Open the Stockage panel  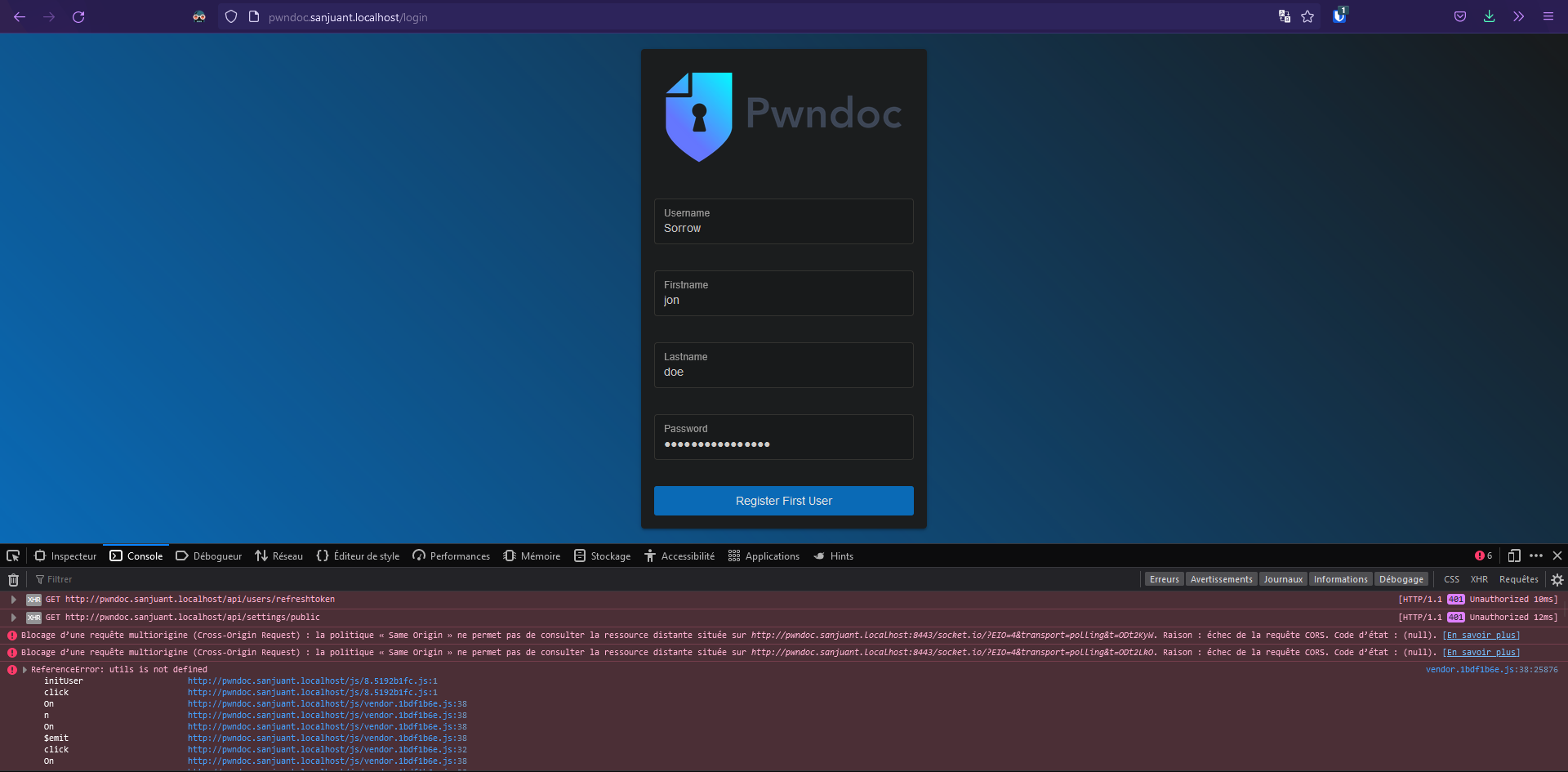(x=601, y=556)
